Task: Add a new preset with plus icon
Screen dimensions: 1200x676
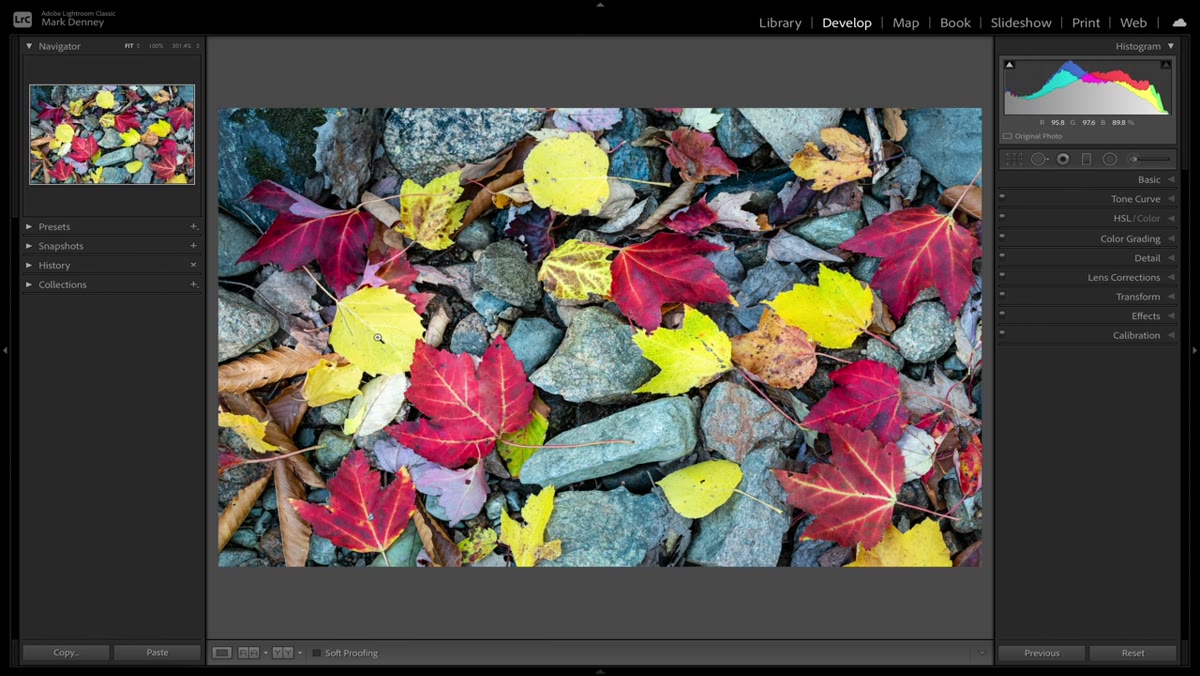Action: click(x=194, y=226)
